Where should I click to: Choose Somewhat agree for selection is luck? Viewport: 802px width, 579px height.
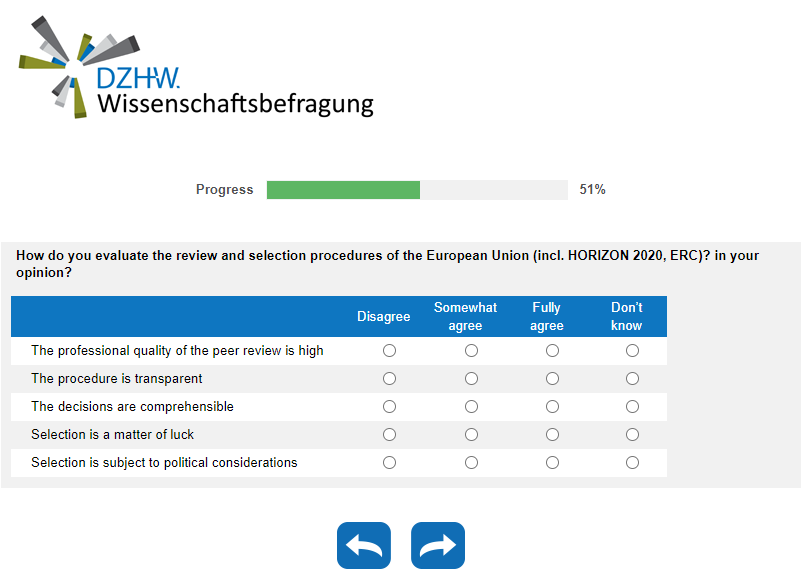pos(471,435)
